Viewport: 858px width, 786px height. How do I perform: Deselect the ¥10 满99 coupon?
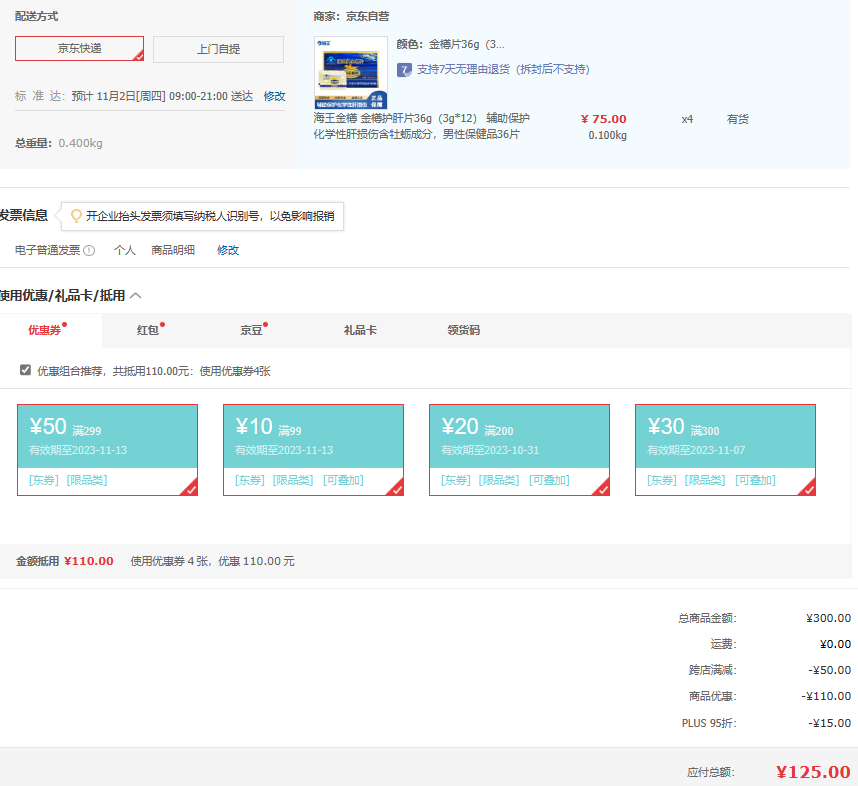tap(314, 450)
